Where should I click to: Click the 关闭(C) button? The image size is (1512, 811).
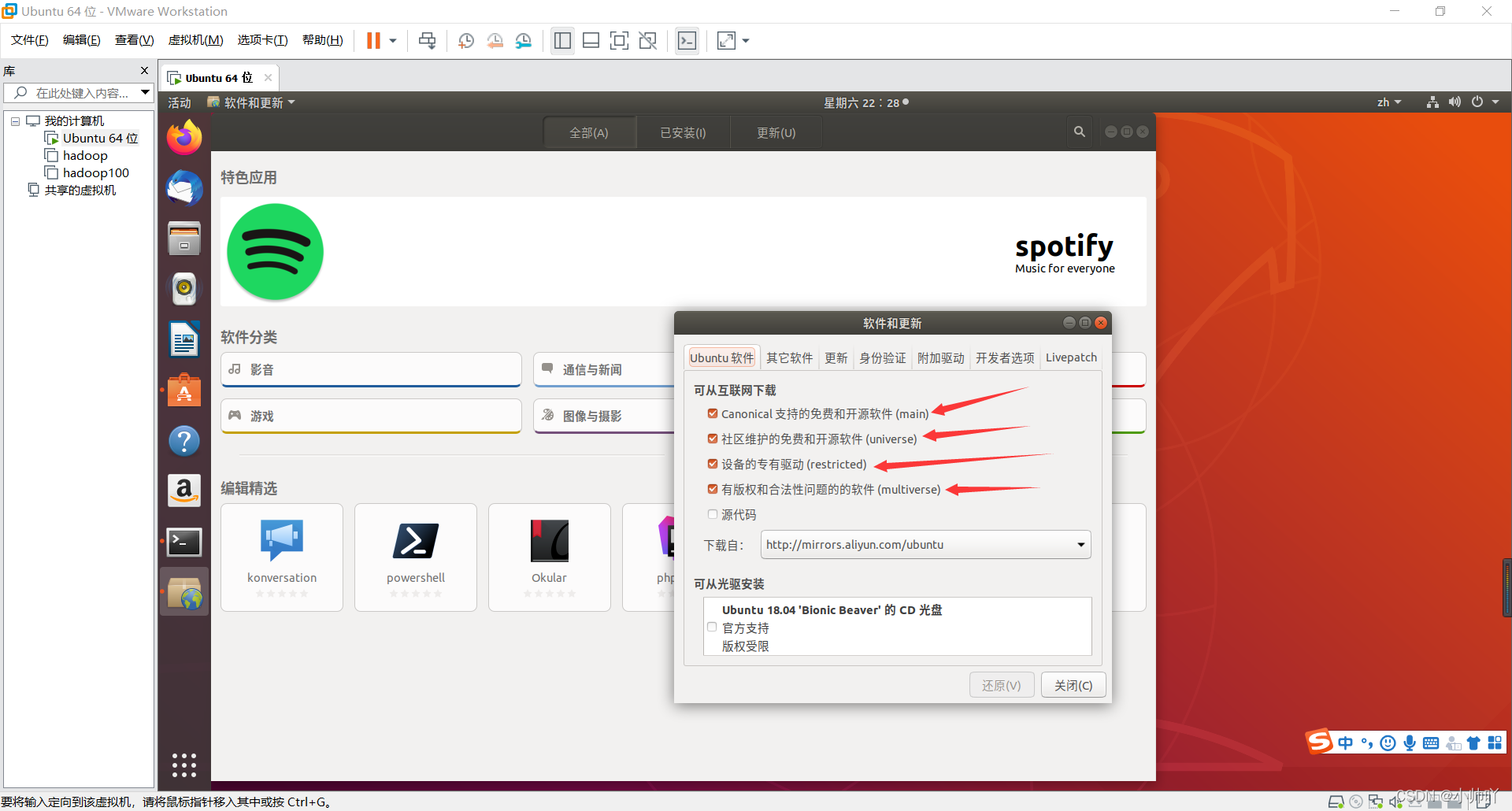click(x=1073, y=686)
